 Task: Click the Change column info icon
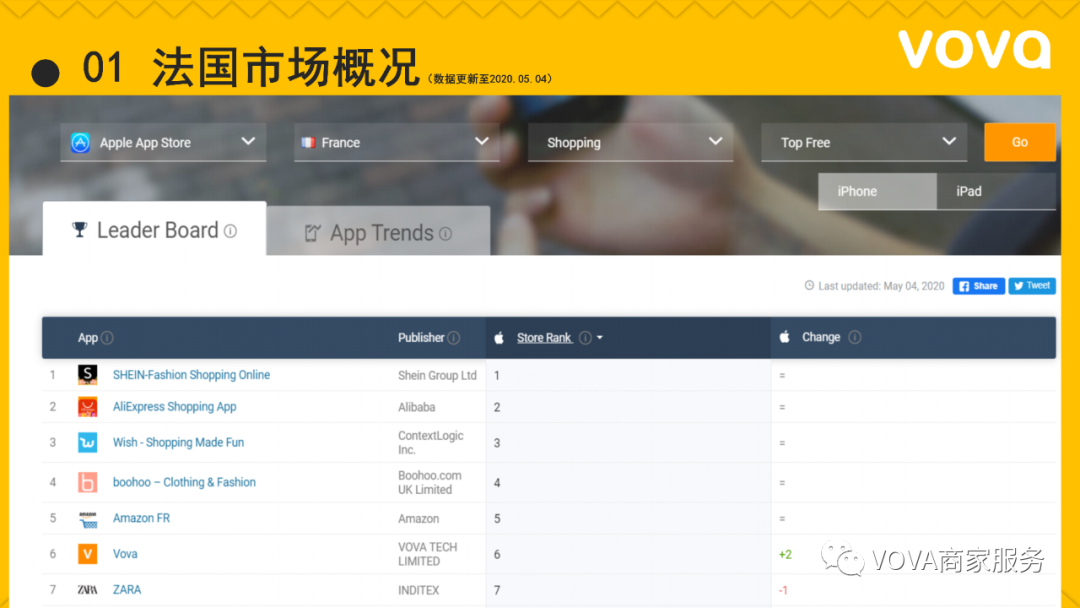855,337
